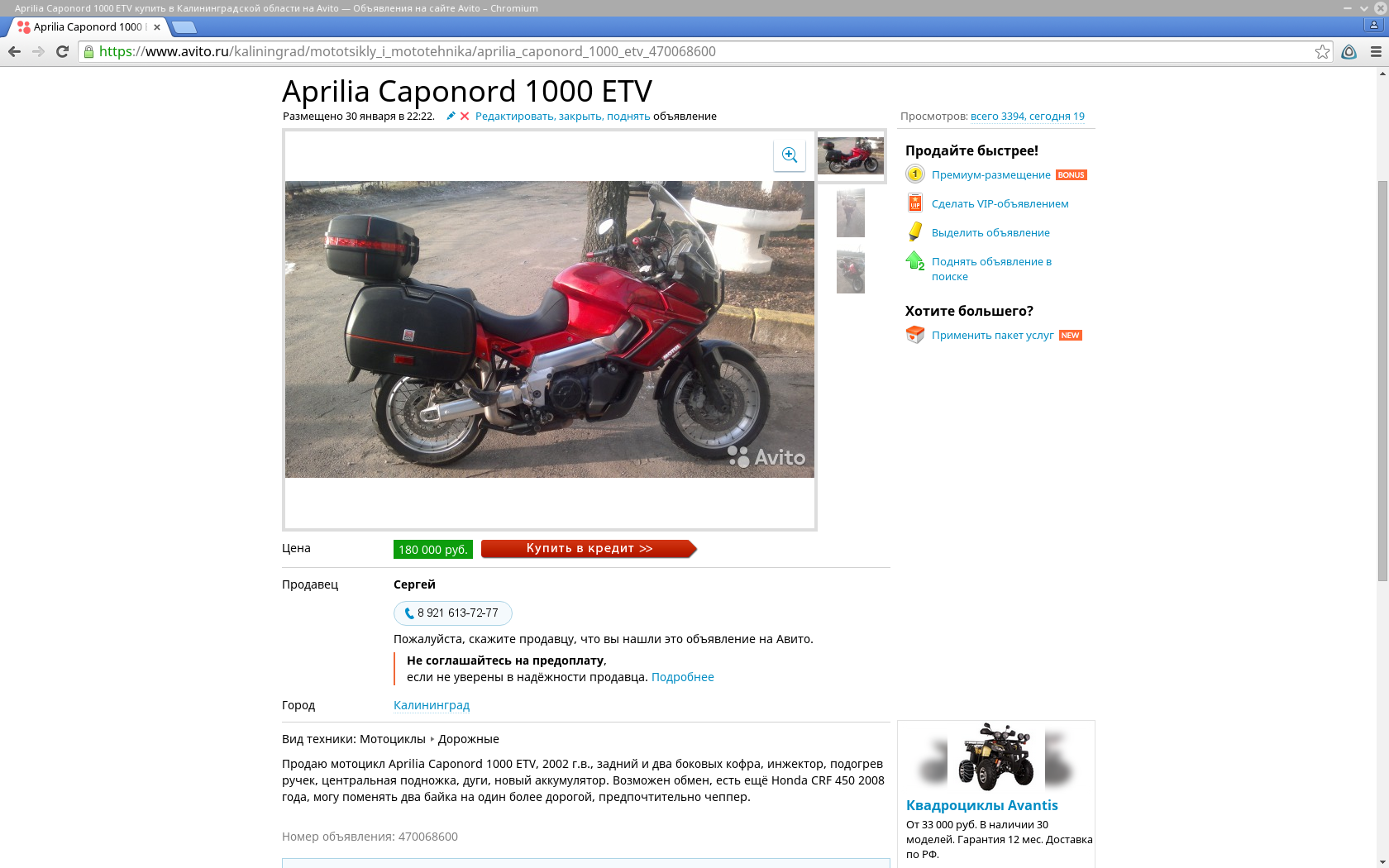Select the second motorcycle thumbnail
Viewport: 1389px width, 868px height.
click(851, 213)
